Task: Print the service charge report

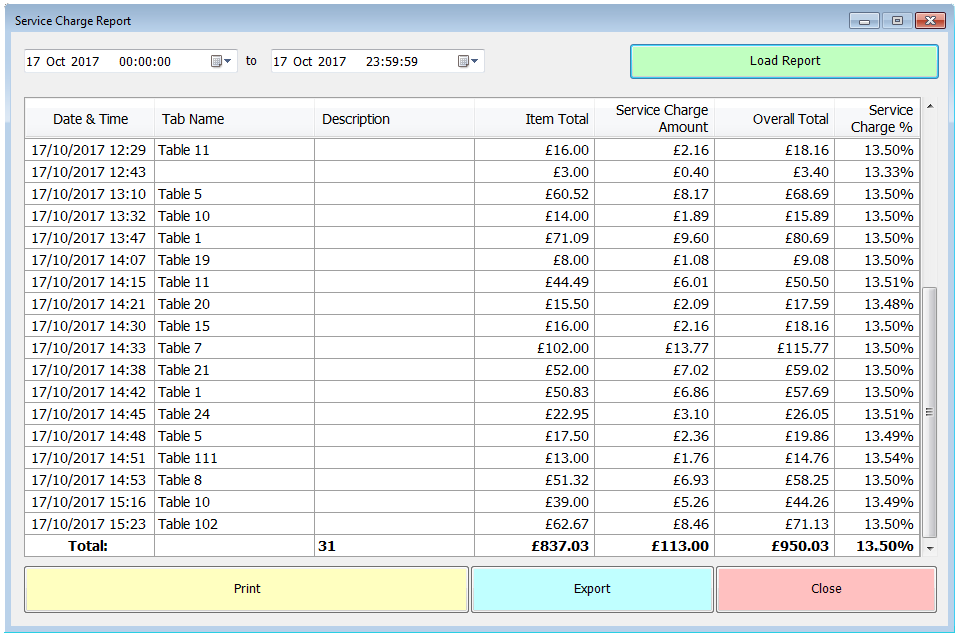Action: tap(246, 589)
